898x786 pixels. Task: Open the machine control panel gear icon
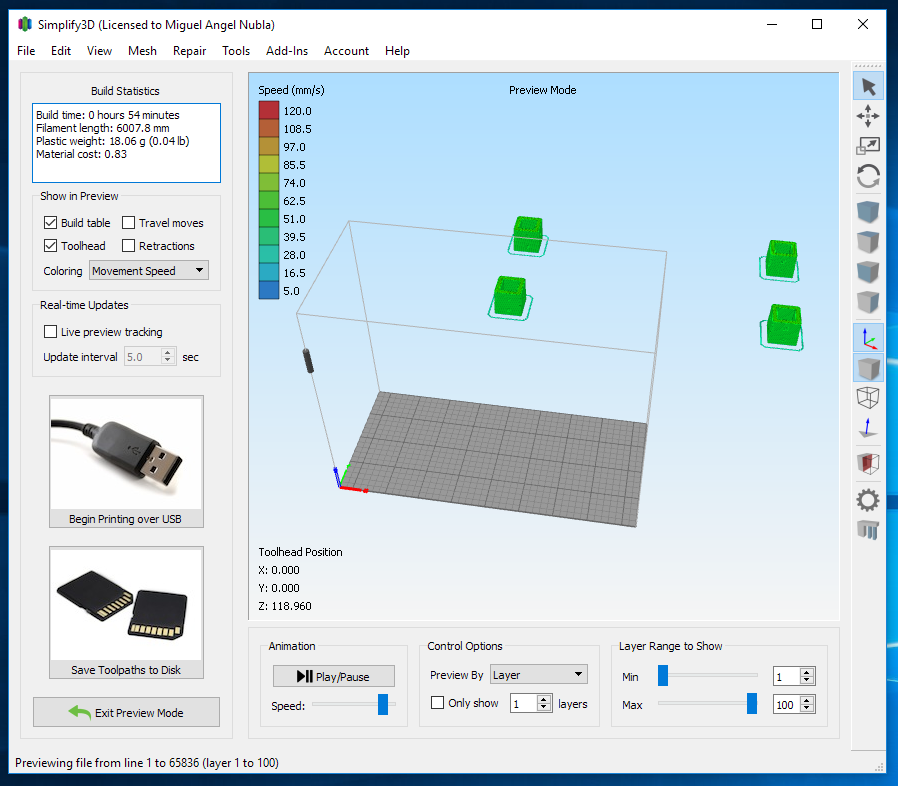[x=868, y=500]
